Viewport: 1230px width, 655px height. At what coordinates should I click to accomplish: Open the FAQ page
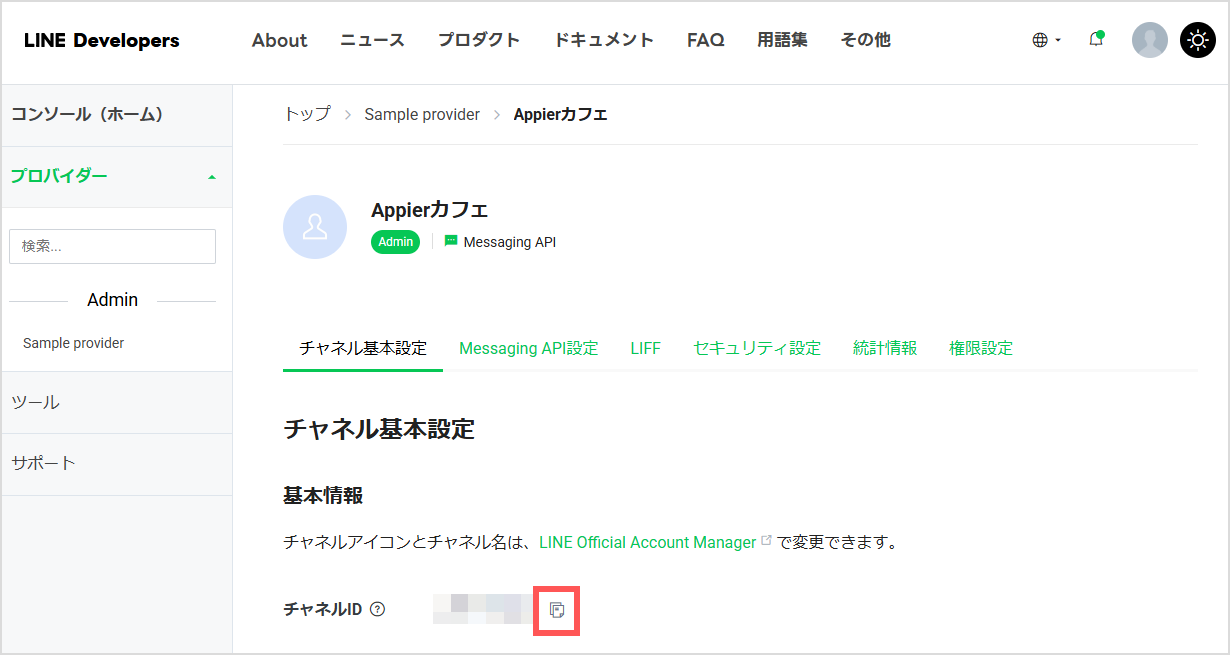click(x=706, y=40)
